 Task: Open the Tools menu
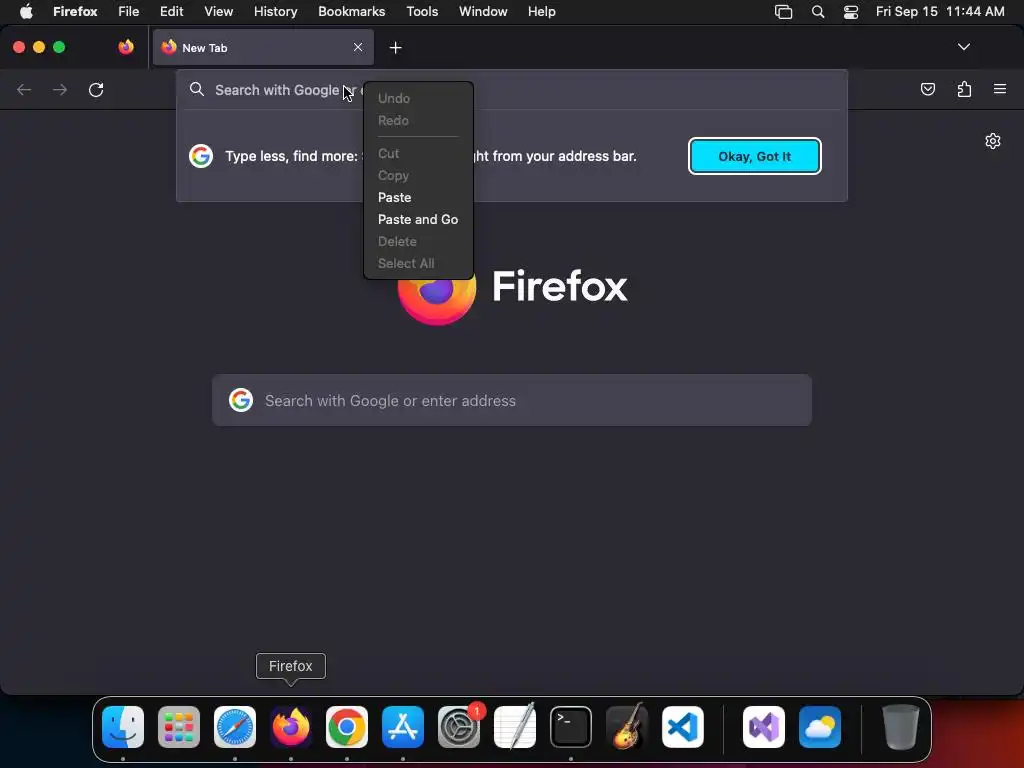pyautogui.click(x=422, y=11)
